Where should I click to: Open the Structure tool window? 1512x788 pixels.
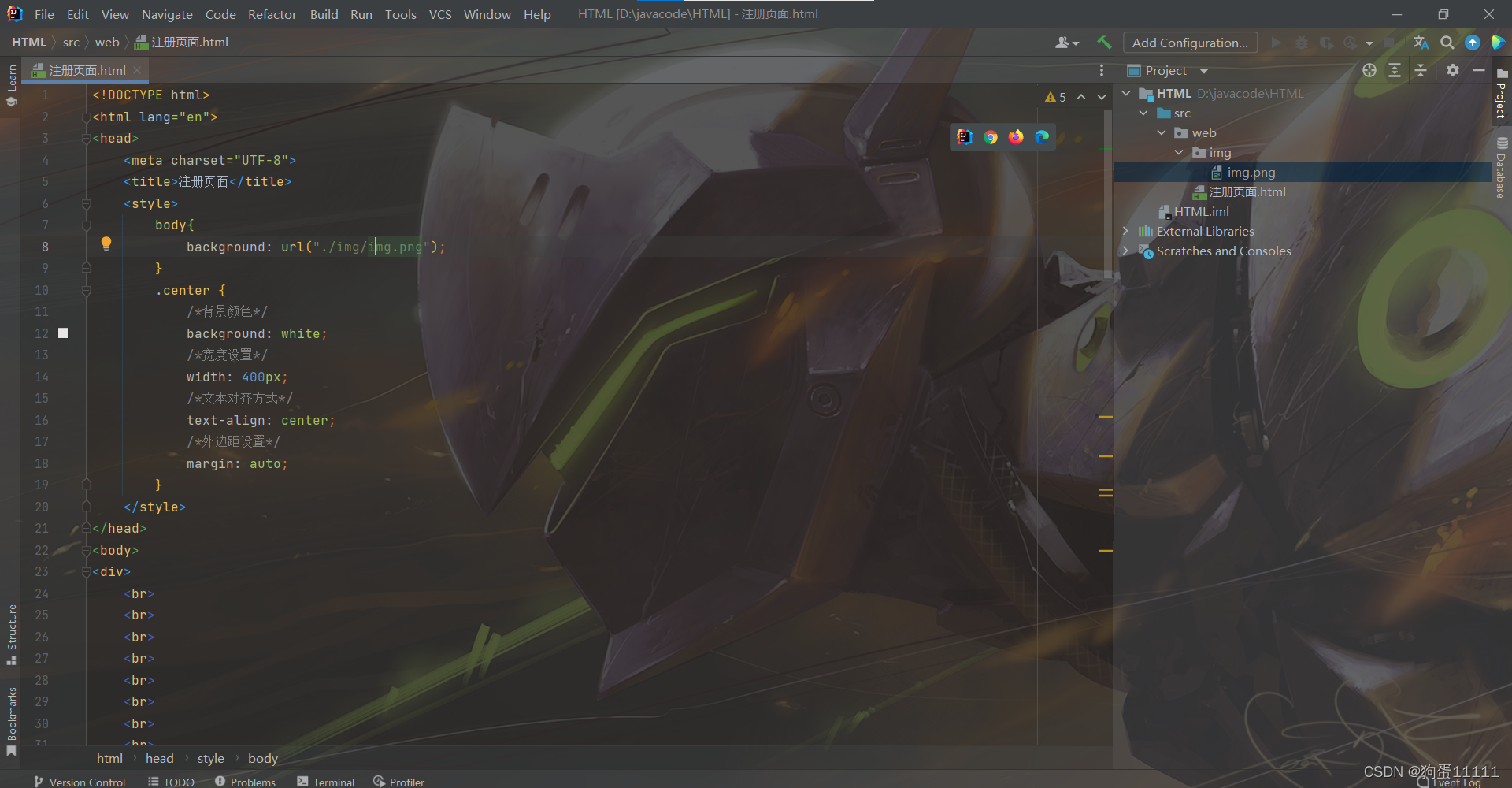click(11, 635)
